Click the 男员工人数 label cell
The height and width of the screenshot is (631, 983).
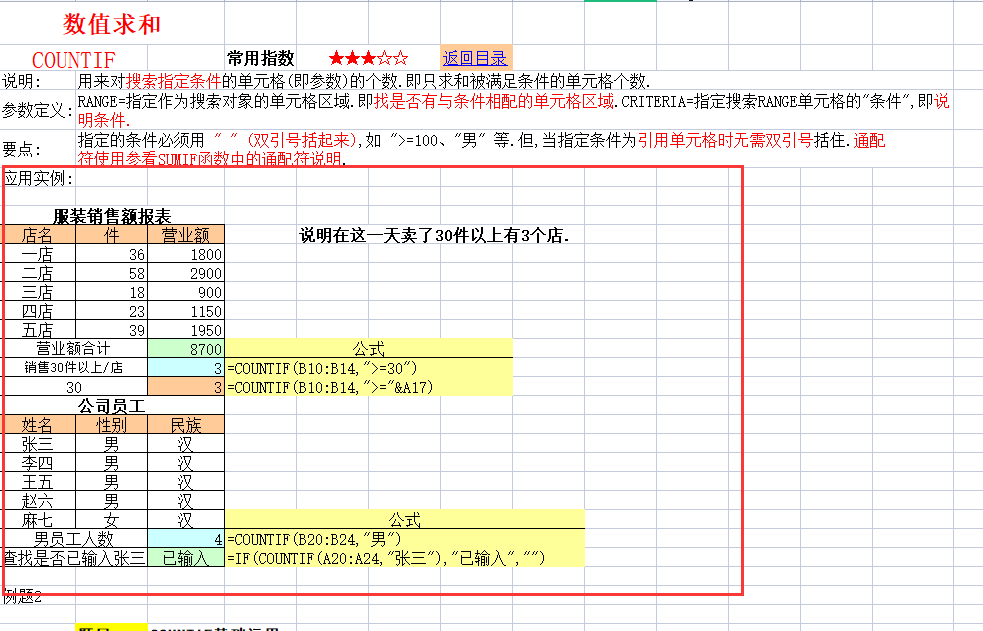coord(75,538)
